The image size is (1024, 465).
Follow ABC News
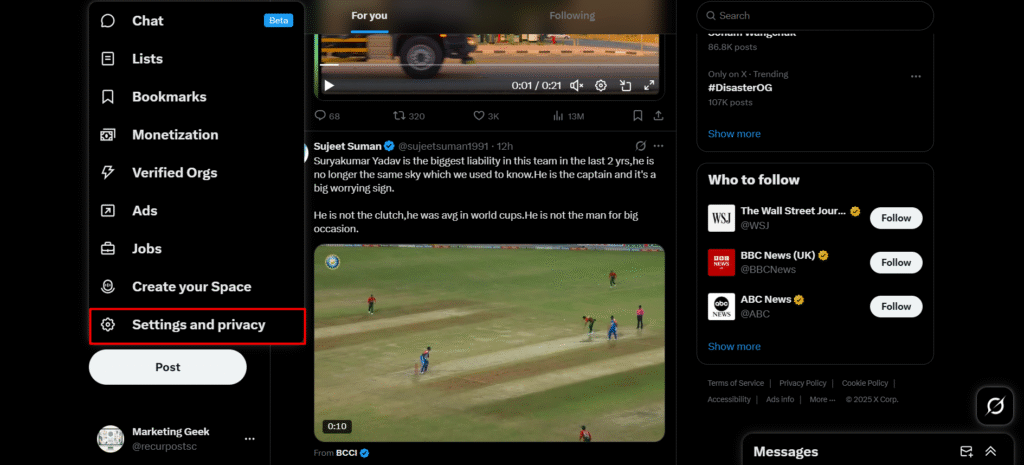[x=896, y=306]
